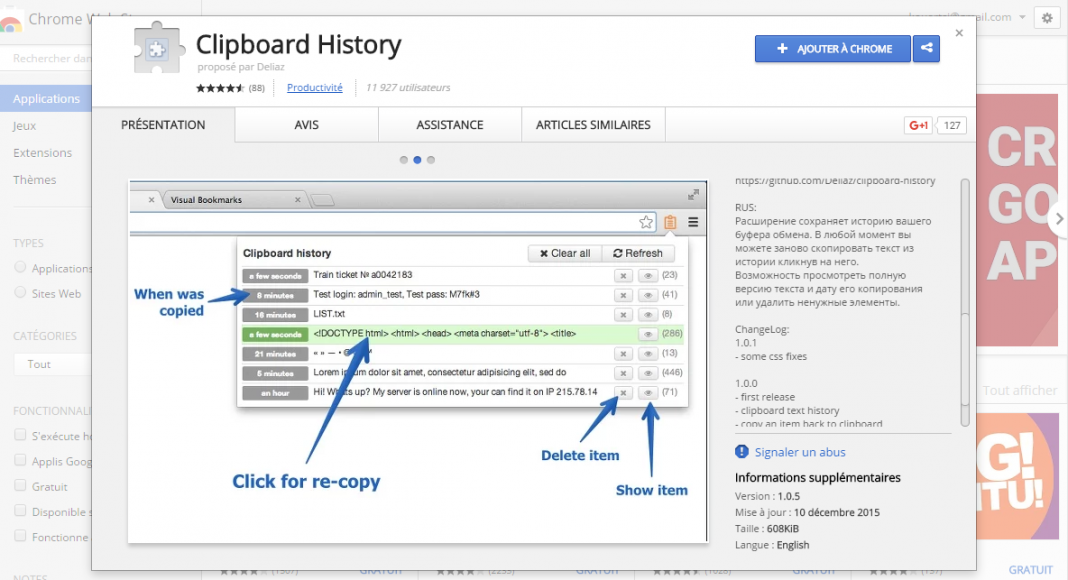Click the blue share icon button
Image resolution: width=1068 pixels, height=580 pixels.
pos(926,48)
